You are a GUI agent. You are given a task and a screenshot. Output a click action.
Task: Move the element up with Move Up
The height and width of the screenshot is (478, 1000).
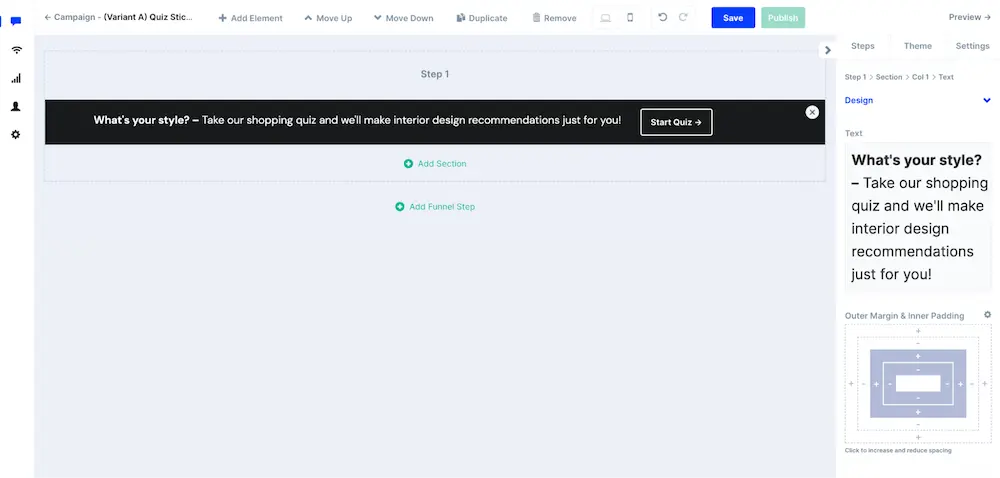tap(328, 18)
